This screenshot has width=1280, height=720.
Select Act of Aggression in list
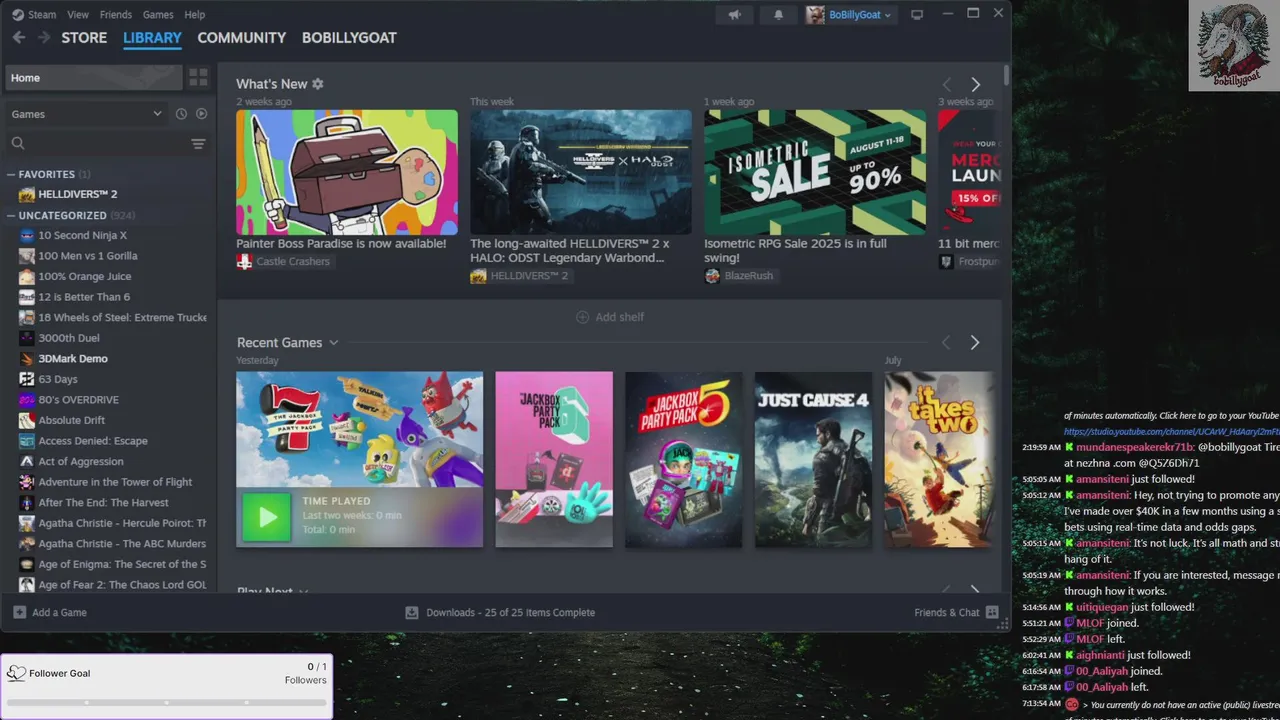click(x=81, y=461)
